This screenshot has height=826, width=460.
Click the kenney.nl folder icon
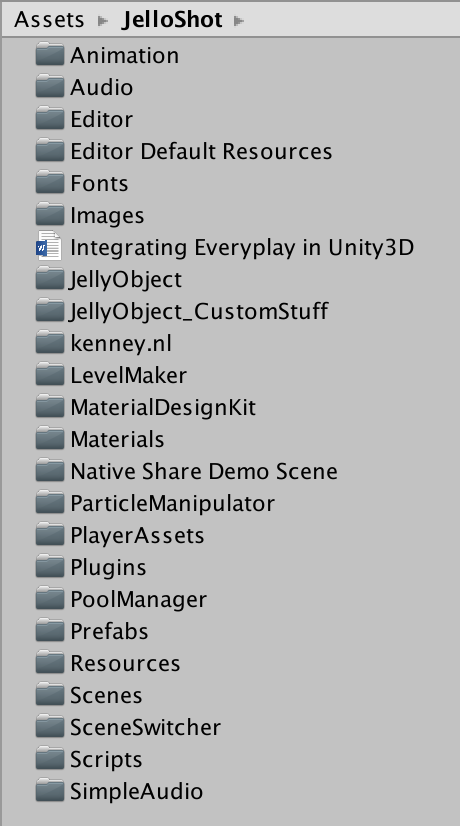(50, 342)
